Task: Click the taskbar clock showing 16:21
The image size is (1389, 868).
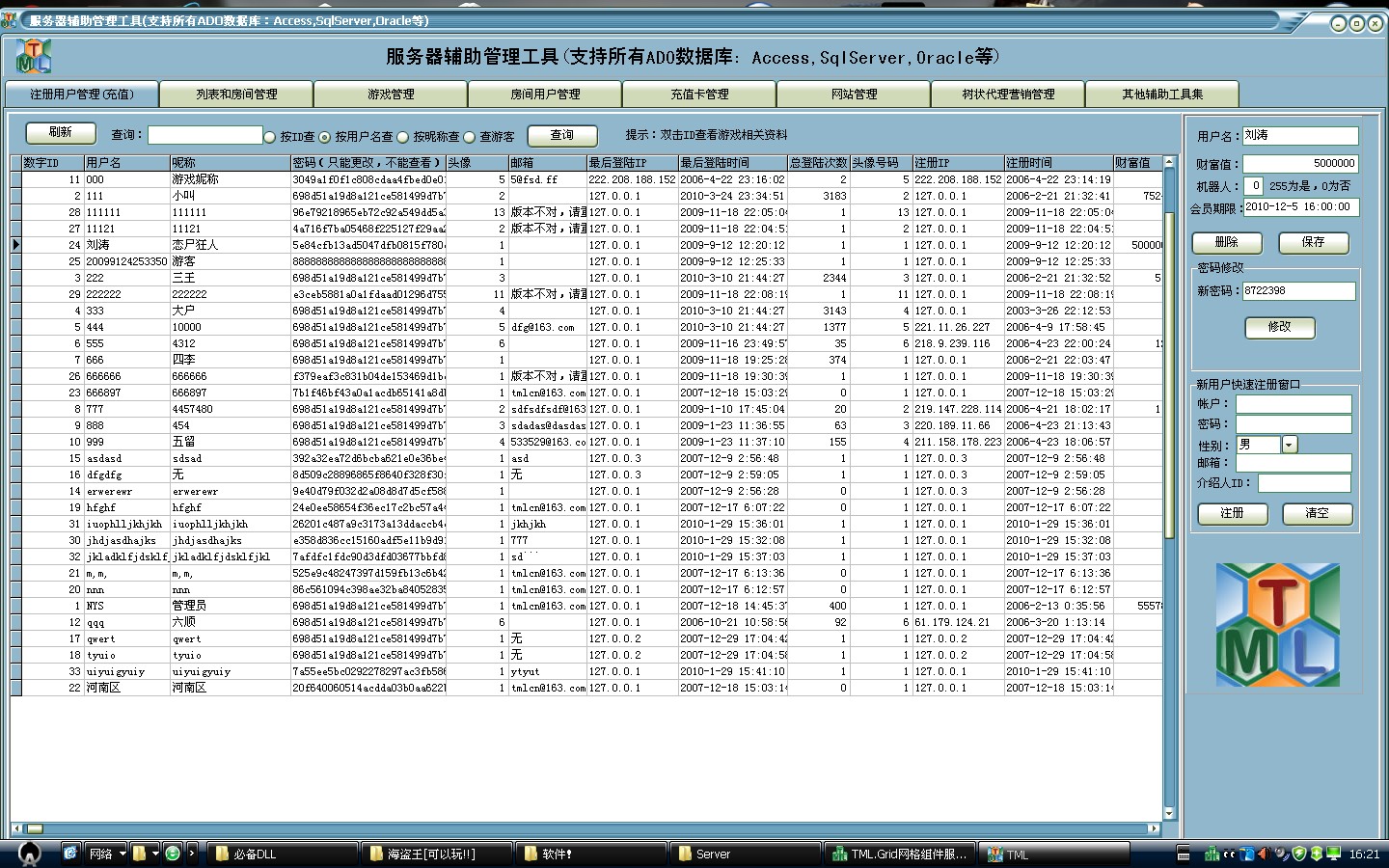Action: (1364, 854)
